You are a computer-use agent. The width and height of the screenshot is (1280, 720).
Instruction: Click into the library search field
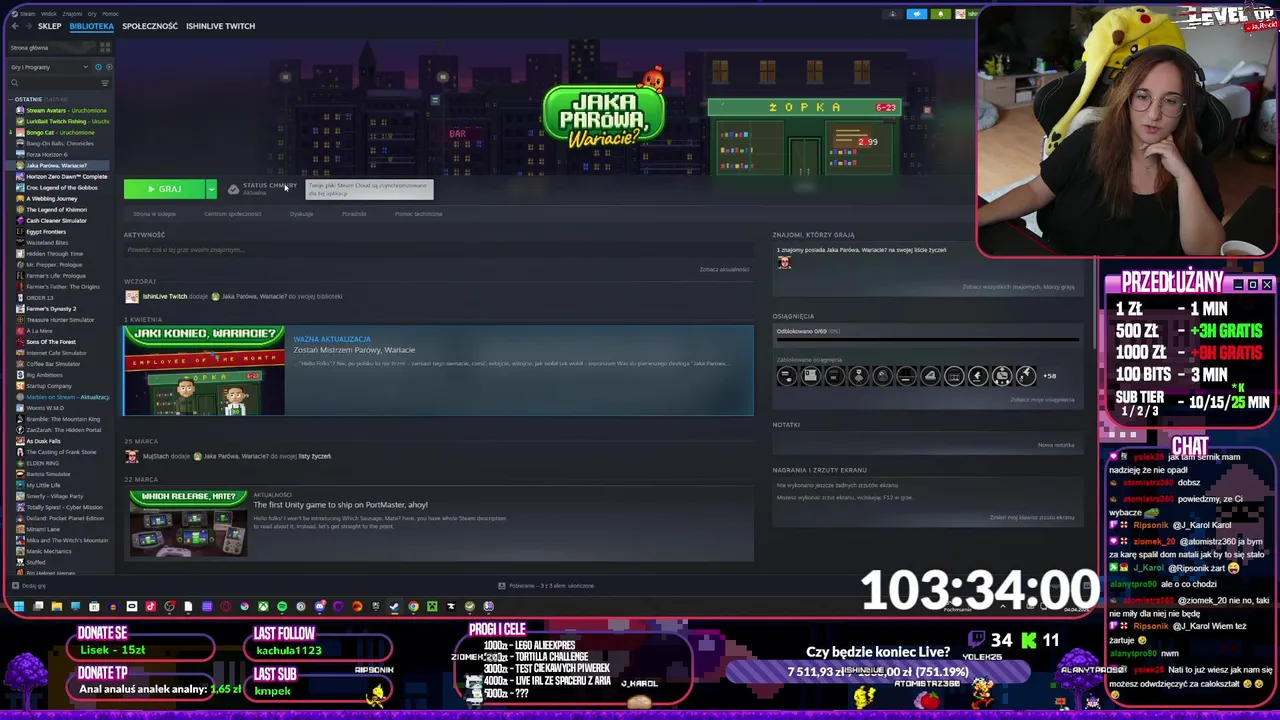coord(52,83)
